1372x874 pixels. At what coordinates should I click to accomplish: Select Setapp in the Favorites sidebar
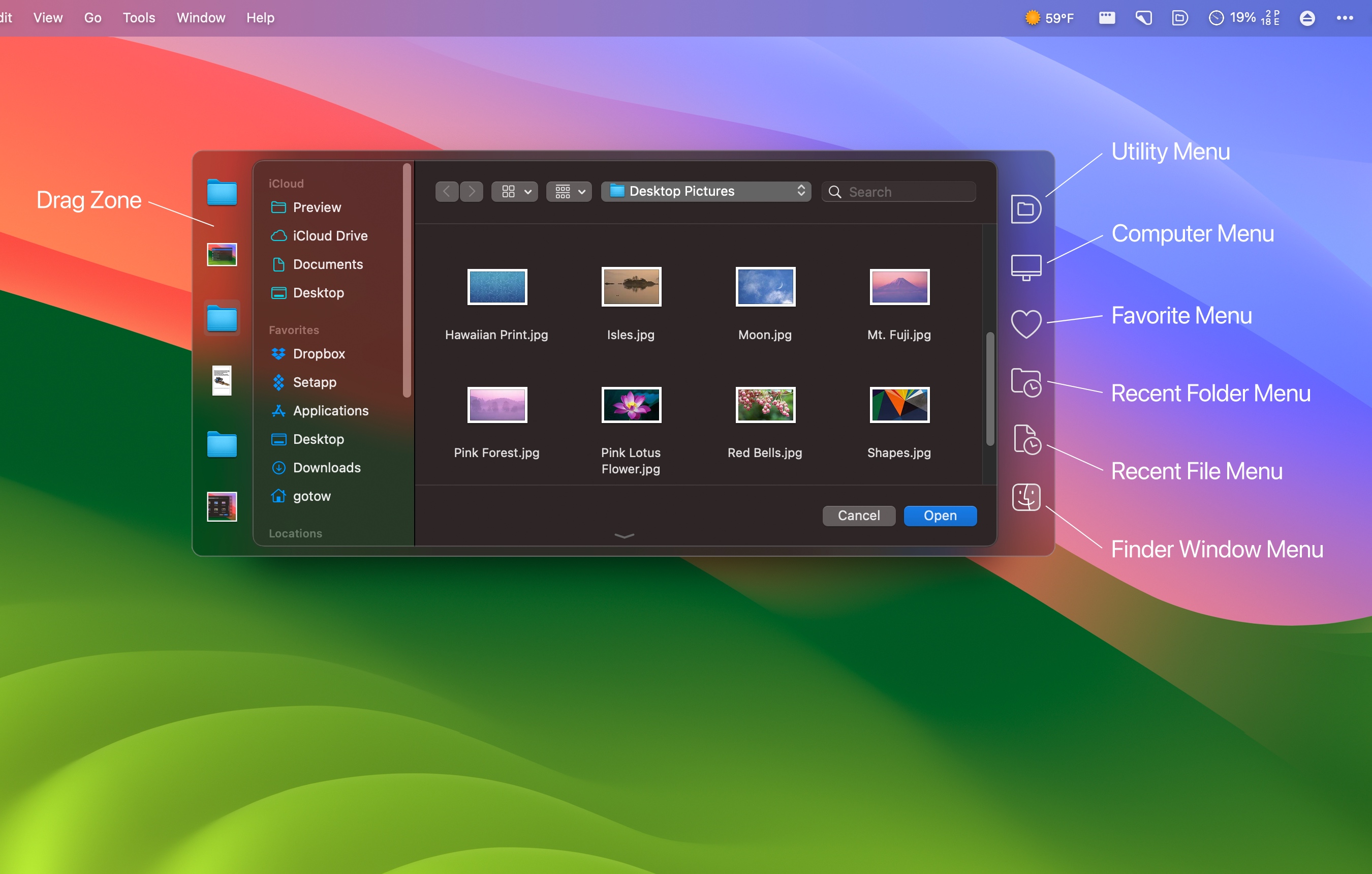click(x=314, y=382)
